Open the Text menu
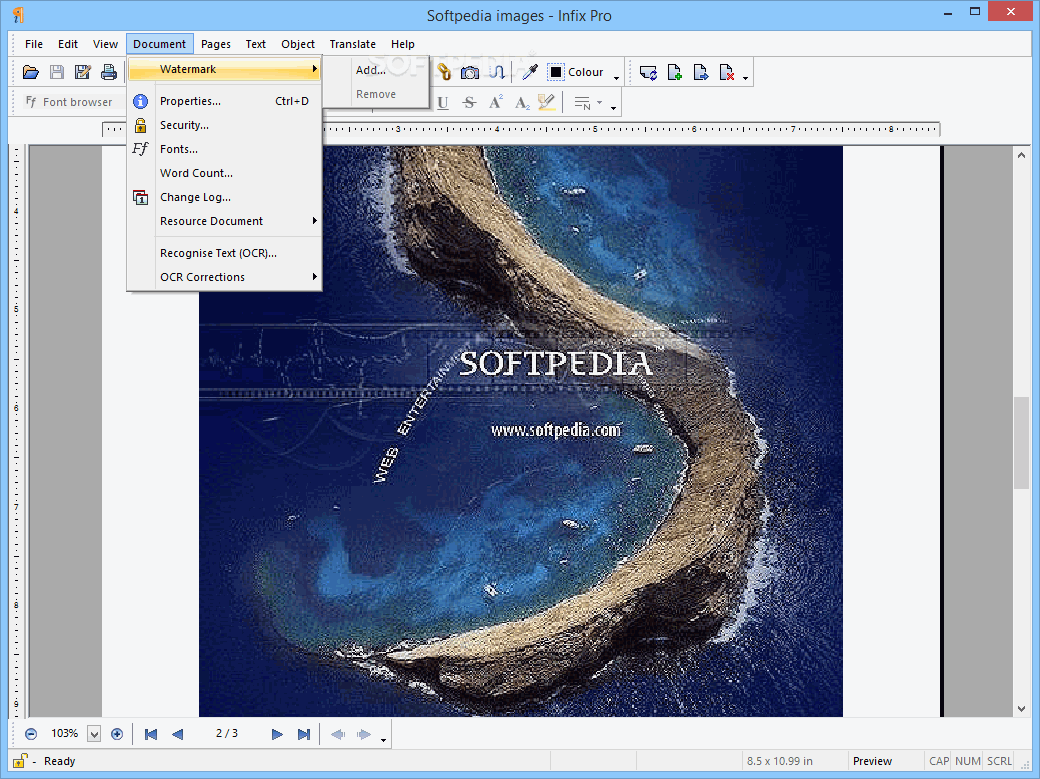 255,44
